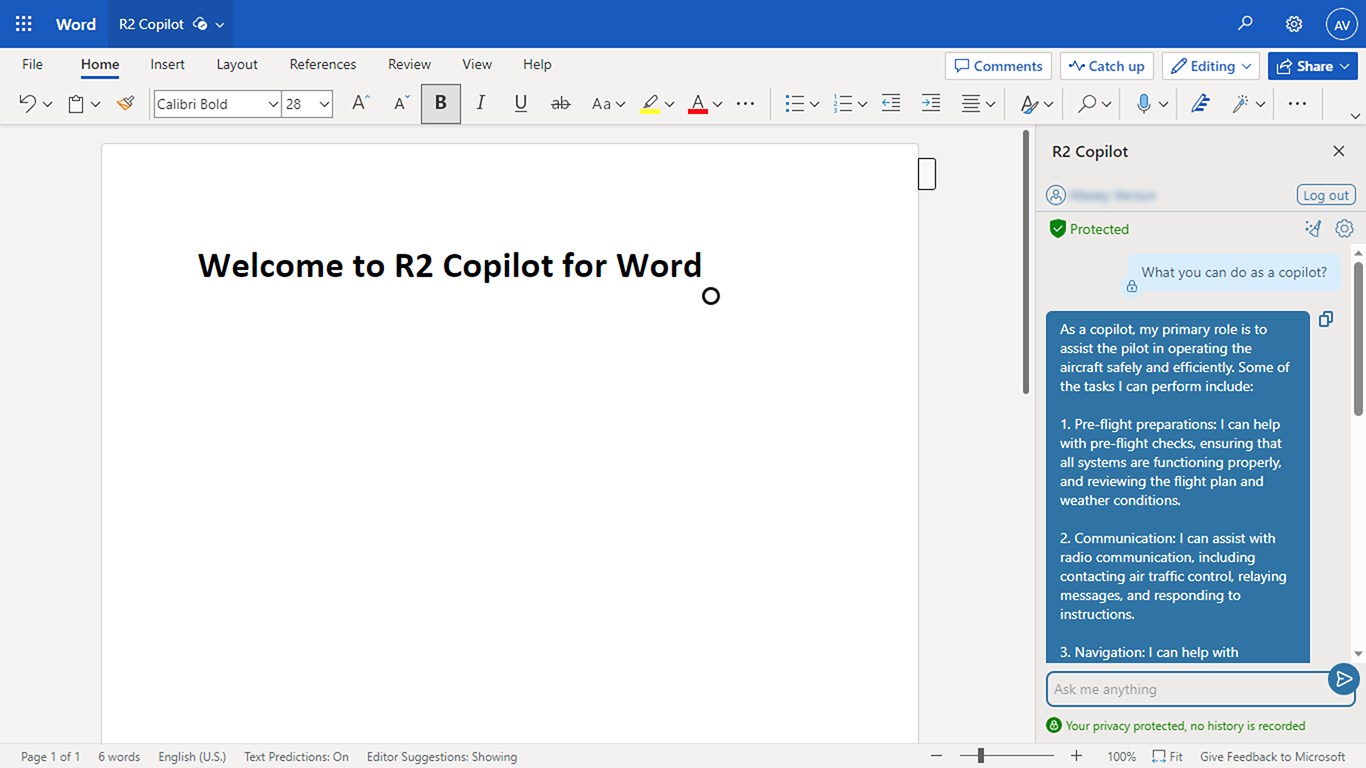
Task: Send message in R2 Copilot panel
Action: [1343, 680]
